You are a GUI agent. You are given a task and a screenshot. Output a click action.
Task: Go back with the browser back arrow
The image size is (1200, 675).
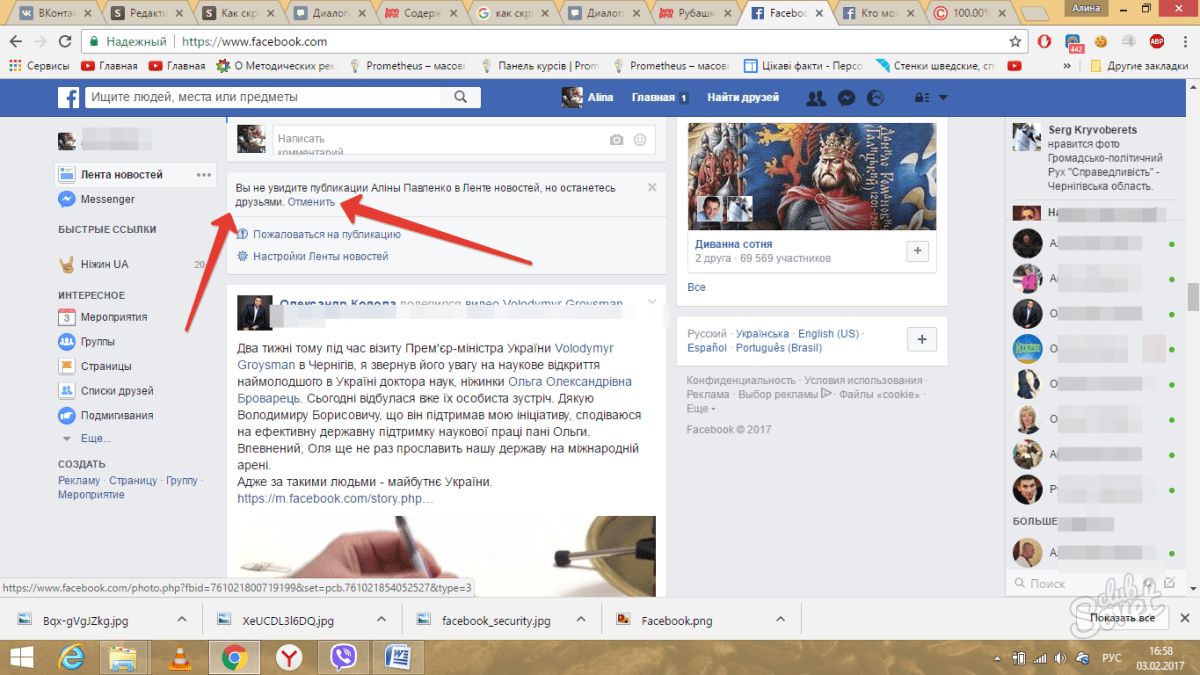click(15, 42)
